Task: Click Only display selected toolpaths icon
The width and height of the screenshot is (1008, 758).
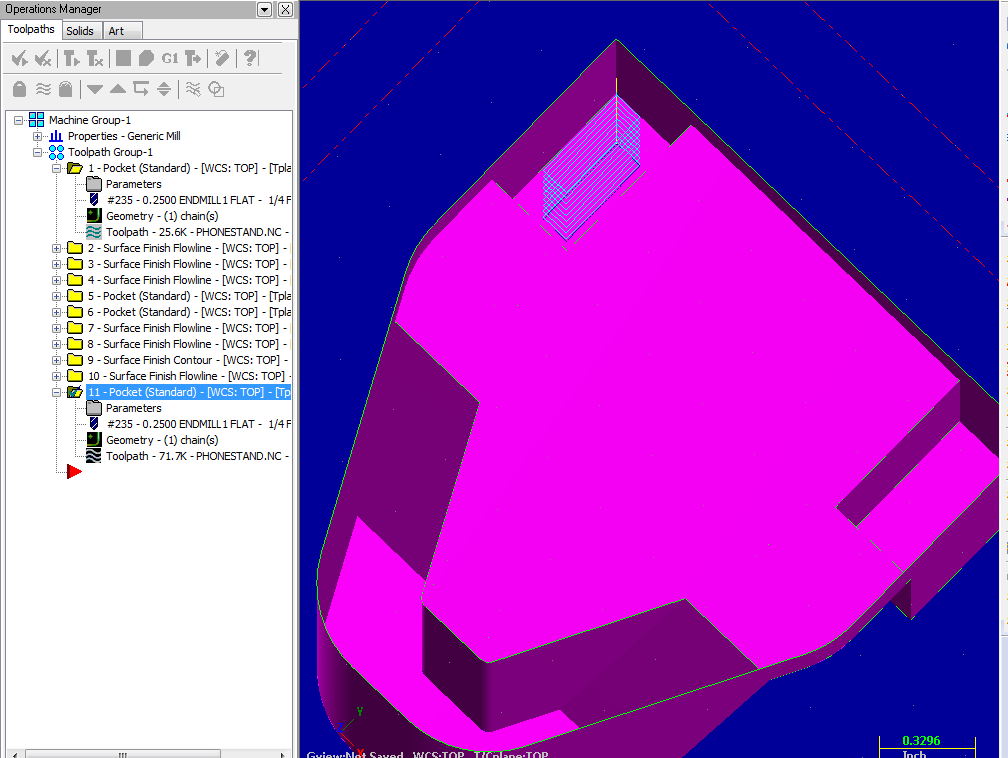Action: [x=193, y=90]
